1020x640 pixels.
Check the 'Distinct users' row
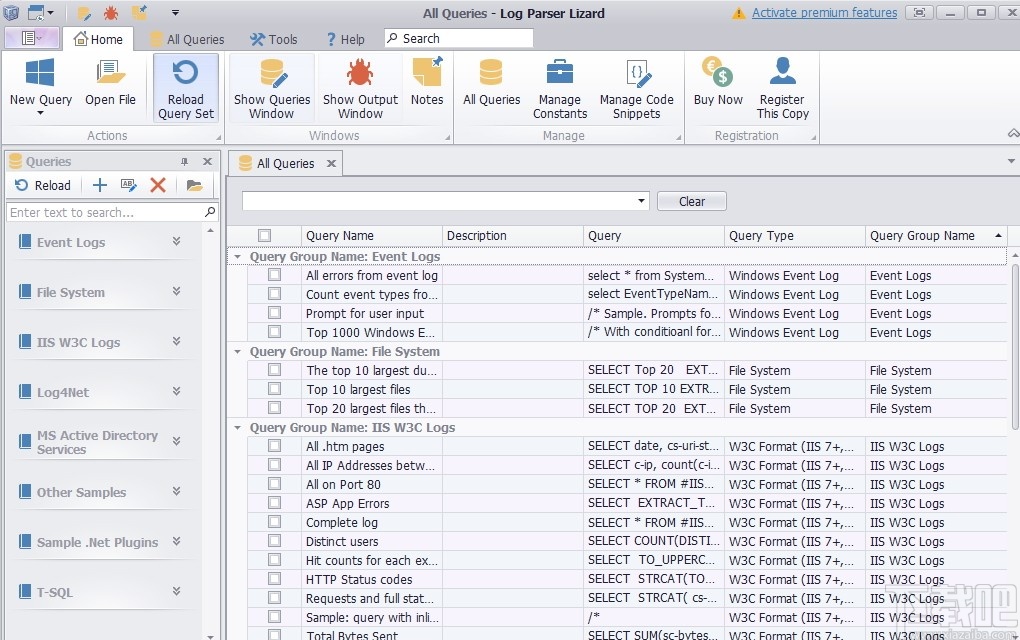(x=275, y=540)
